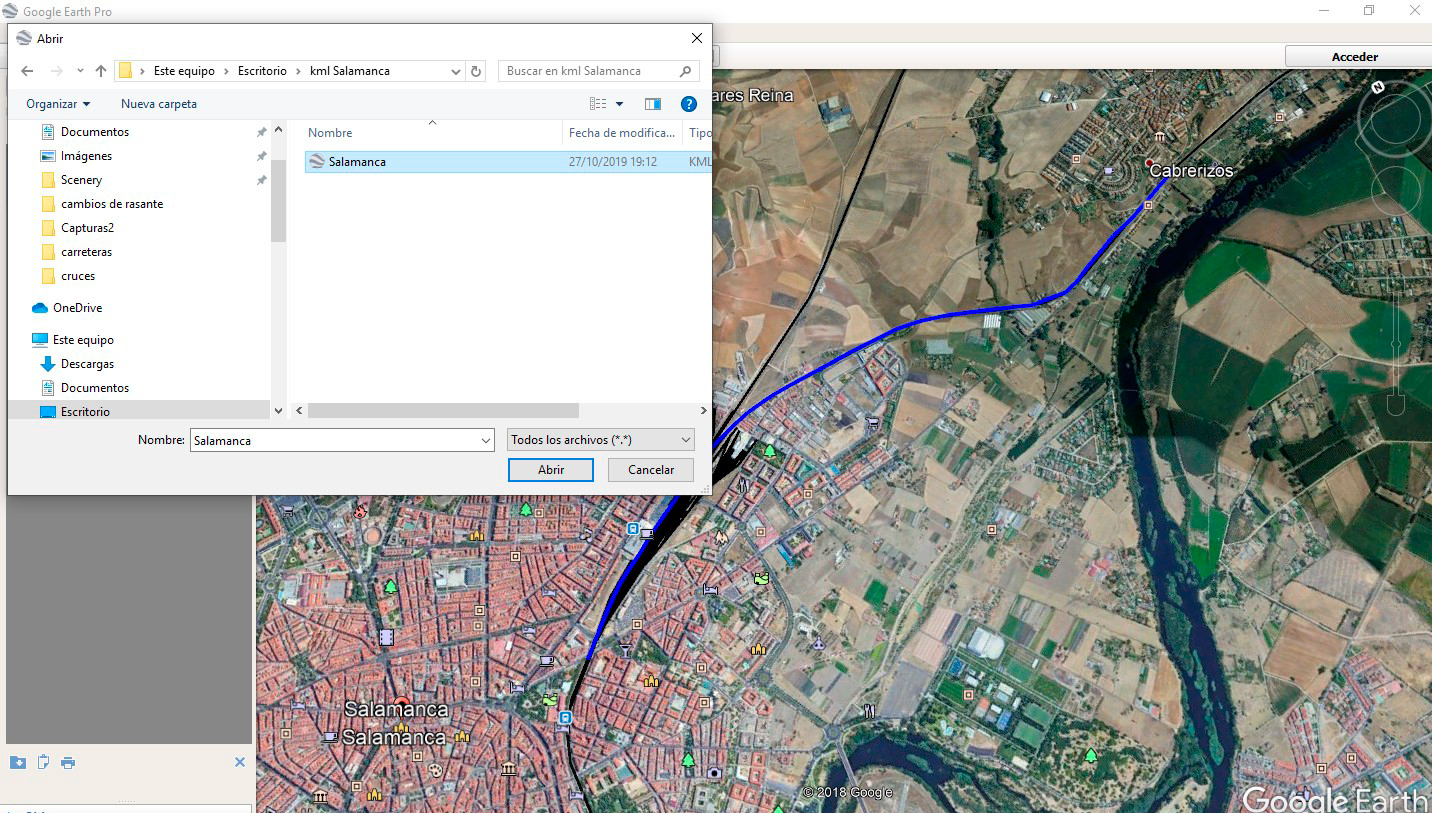
Task: Change the file view layout icon
Action: tap(598, 104)
